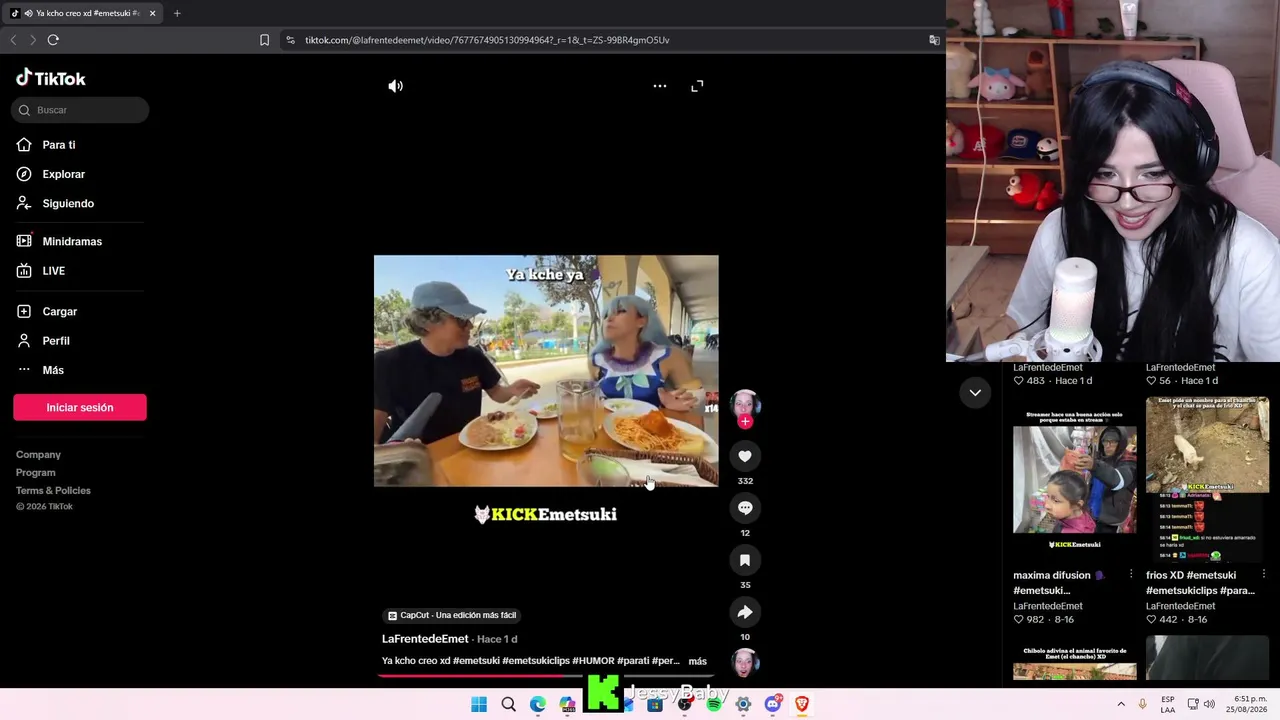
Task: Mute the video with the speaker icon
Action: click(396, 86)
